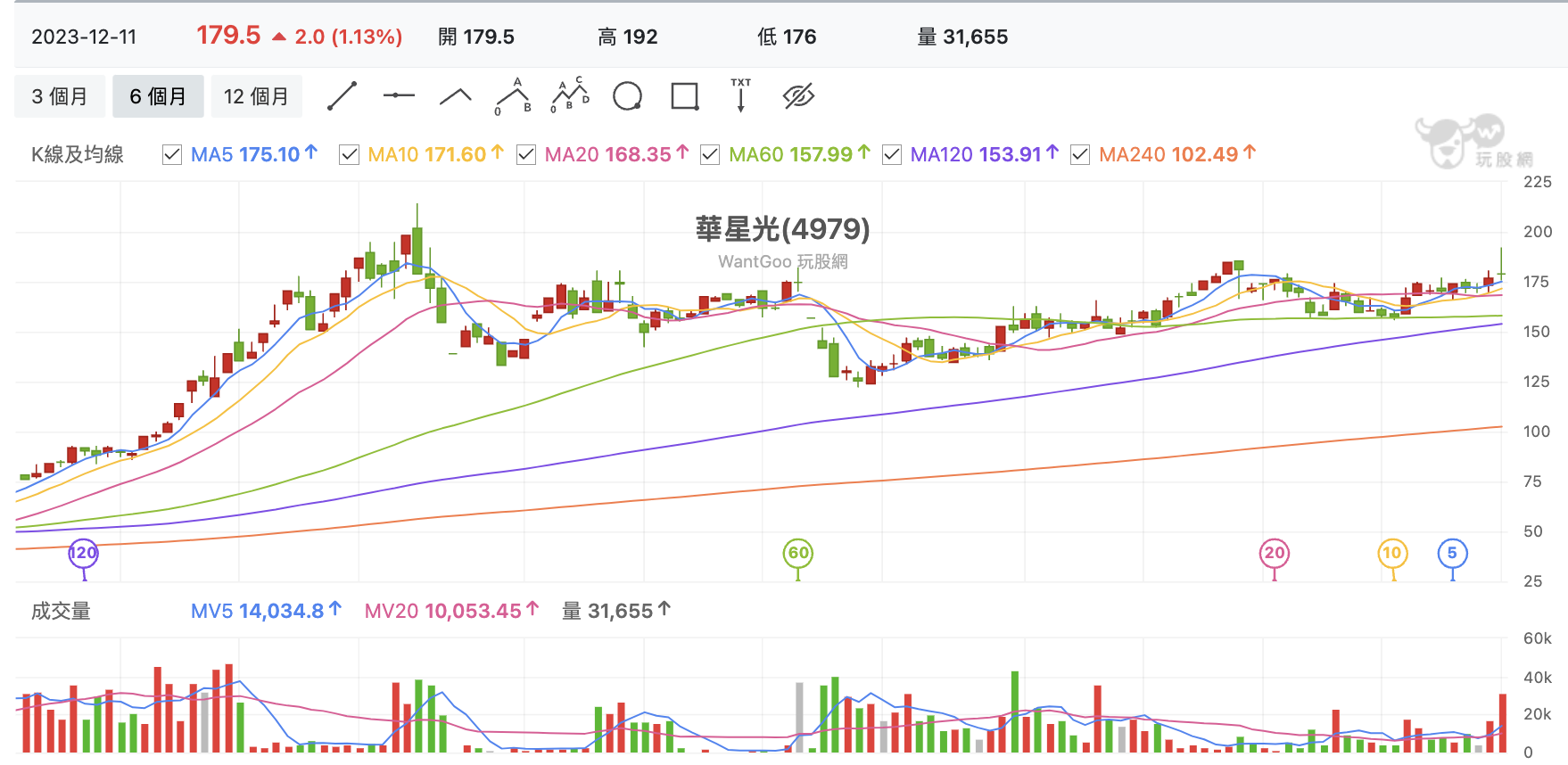
Task: Click the date 2023-12-11
Action: point(84,37)
